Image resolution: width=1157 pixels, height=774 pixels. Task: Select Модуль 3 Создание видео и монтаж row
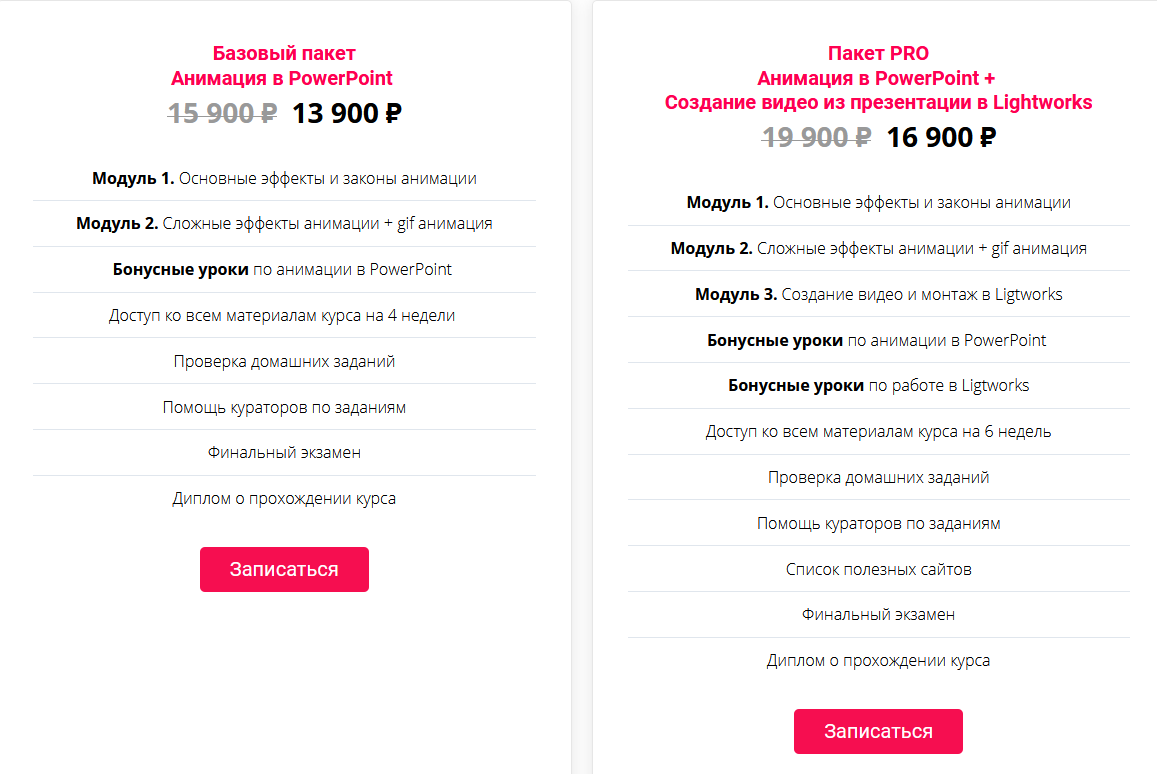pos(878,294)
